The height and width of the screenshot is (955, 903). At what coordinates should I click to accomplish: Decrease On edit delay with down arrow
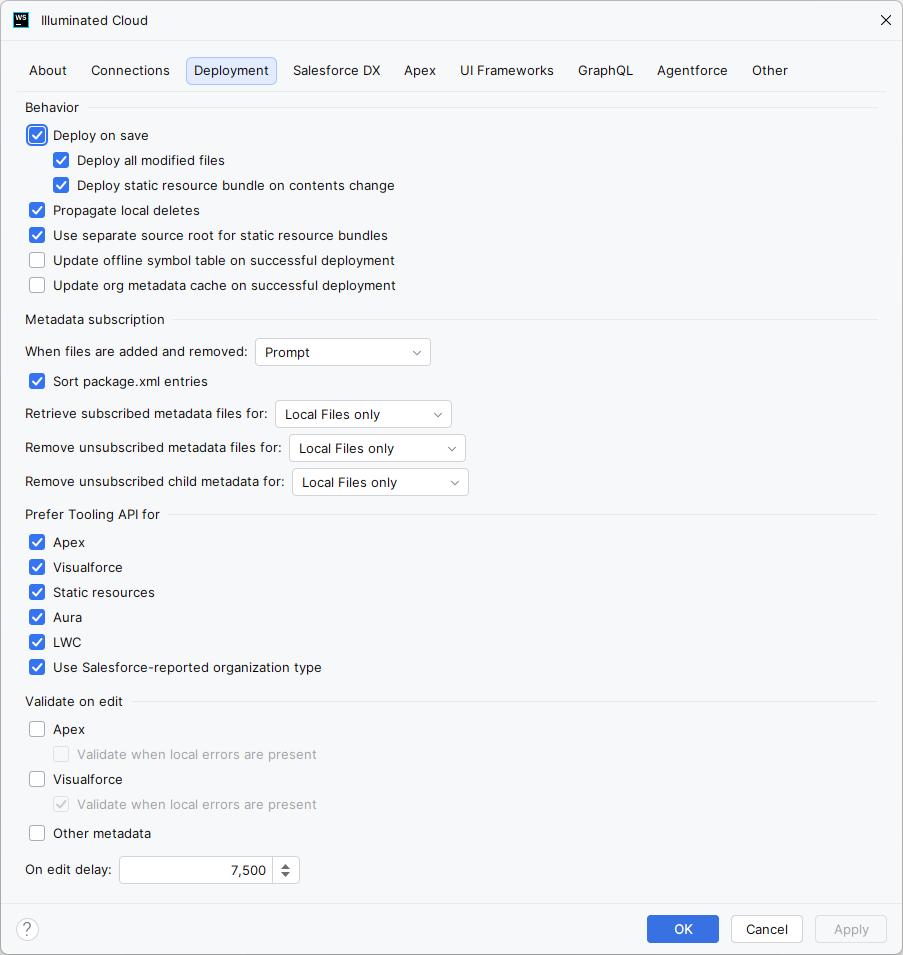286,875
